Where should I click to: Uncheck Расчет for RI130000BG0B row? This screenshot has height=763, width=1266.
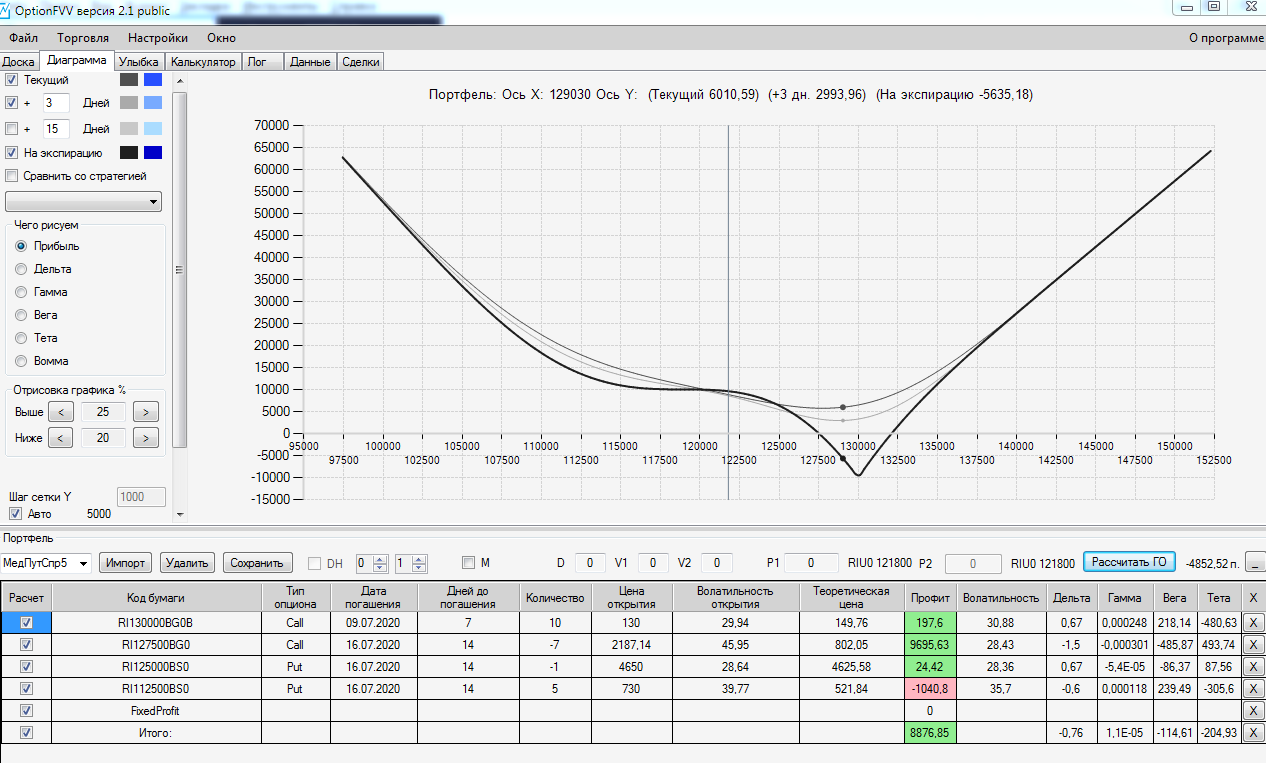point(27,622)
